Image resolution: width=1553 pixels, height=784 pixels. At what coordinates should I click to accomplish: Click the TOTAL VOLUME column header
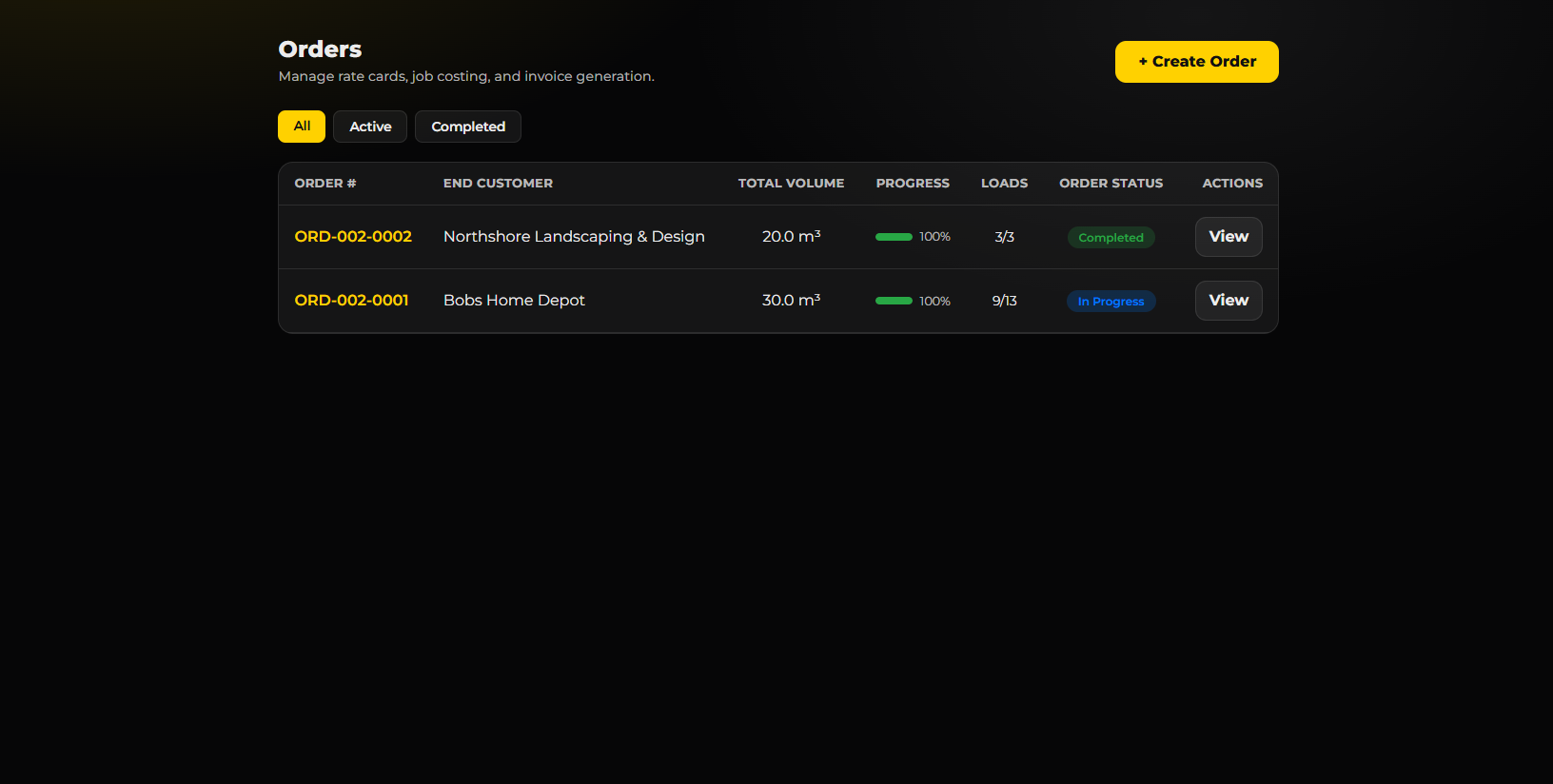791,184
